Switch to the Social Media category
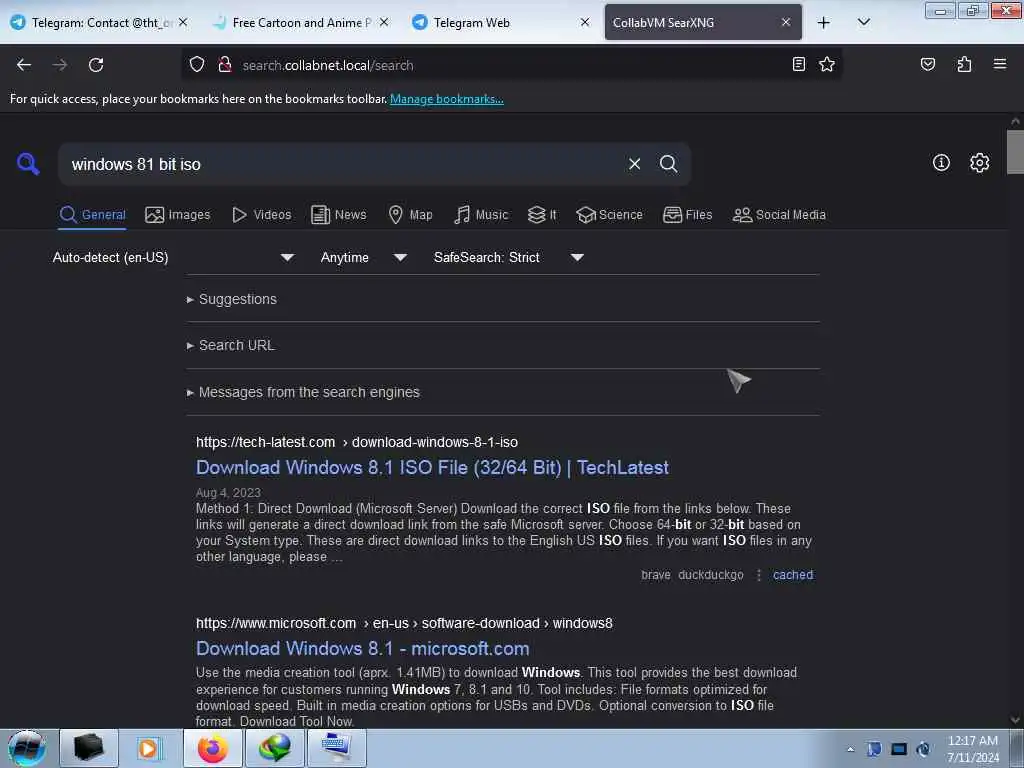The image size is (1024, 768). [x=779, y=215]
